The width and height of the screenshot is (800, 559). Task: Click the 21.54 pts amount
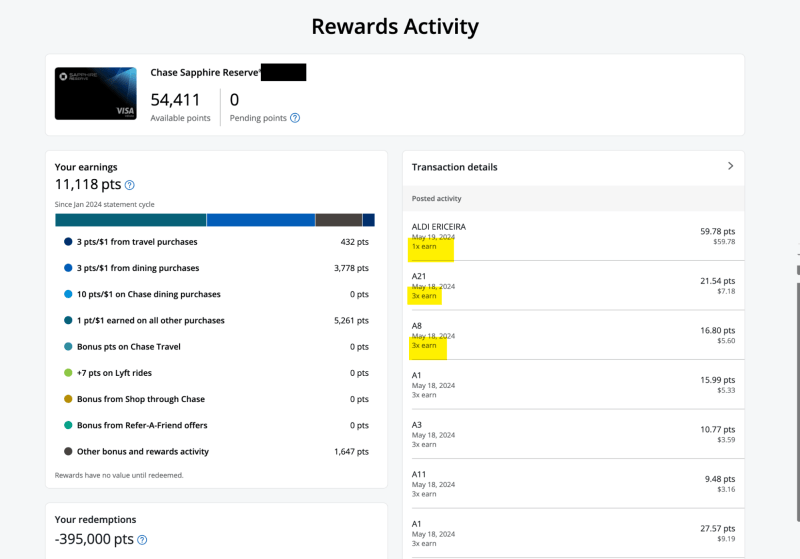coord(717,281)
